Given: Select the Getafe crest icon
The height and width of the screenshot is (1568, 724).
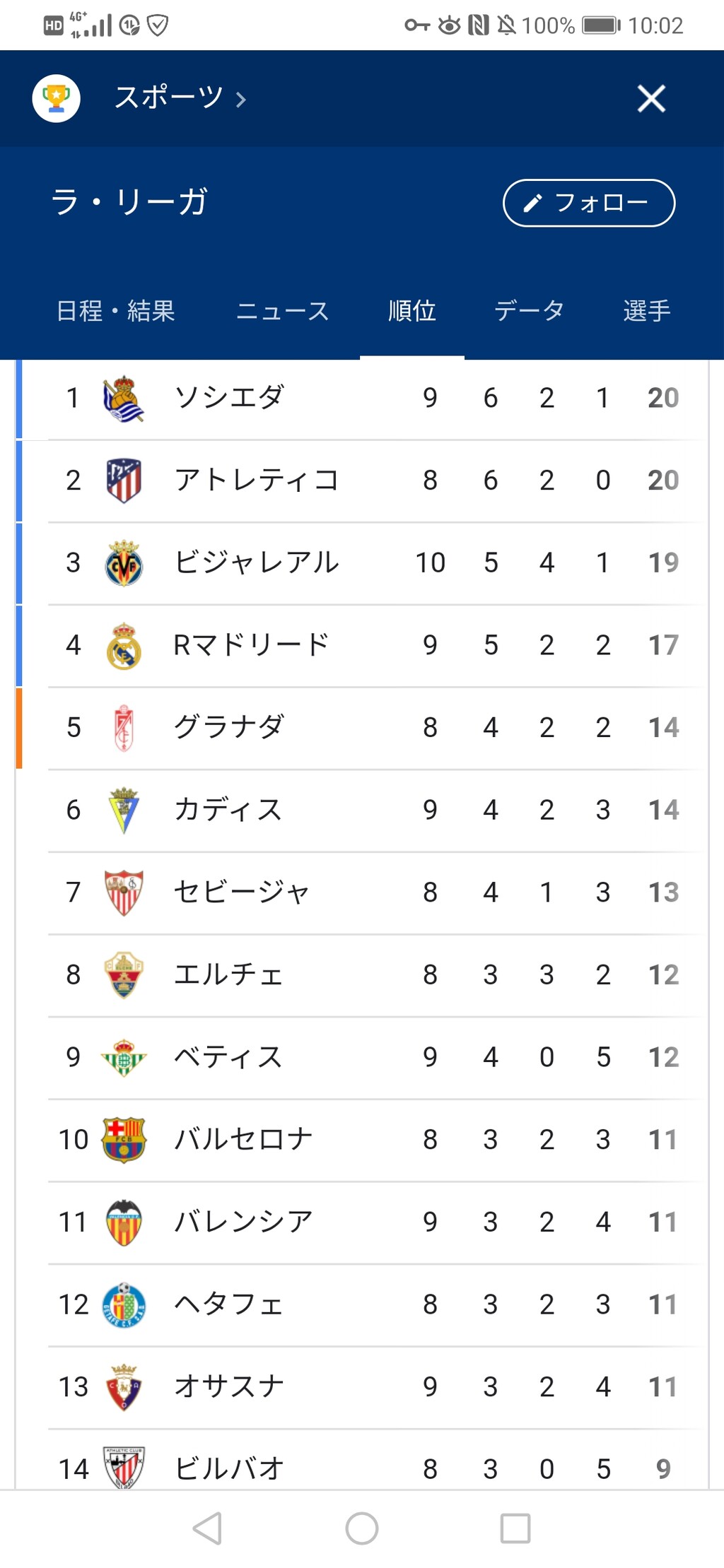Looking at the screenshot, I should (124, 1304).
